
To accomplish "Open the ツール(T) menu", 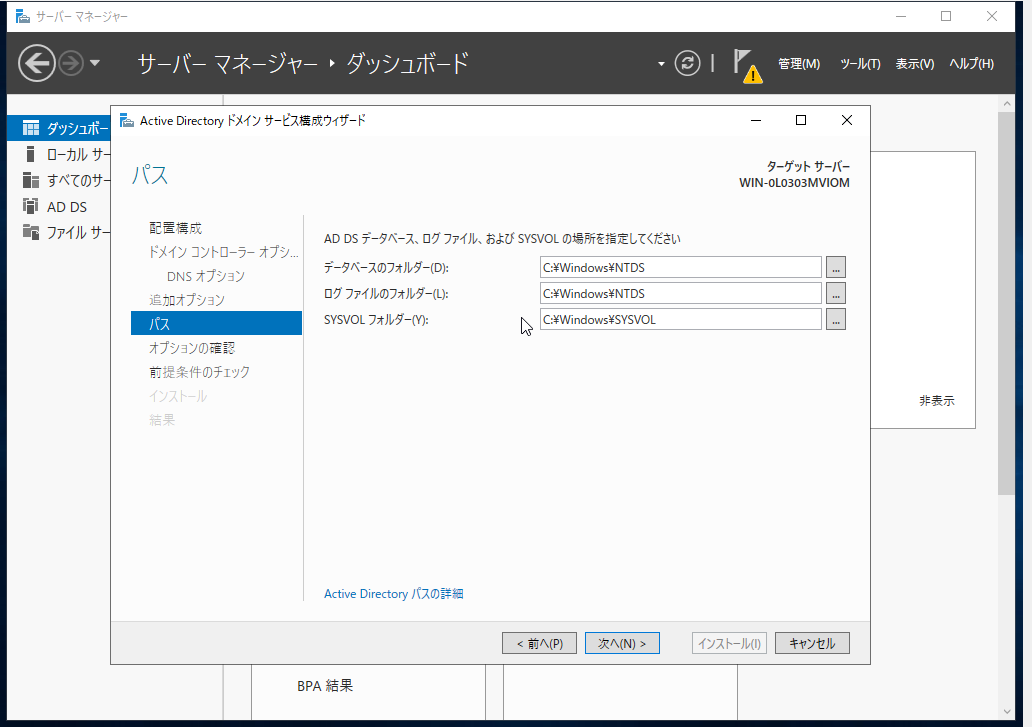I will click(860, 64).
